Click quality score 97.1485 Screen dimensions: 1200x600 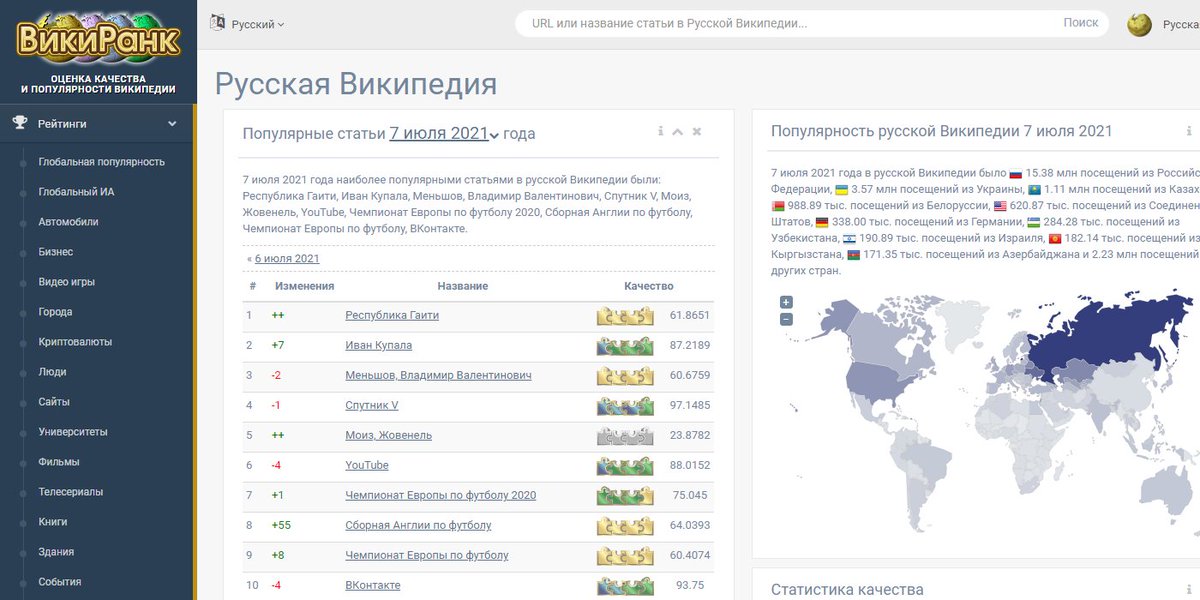pos(689,405)
